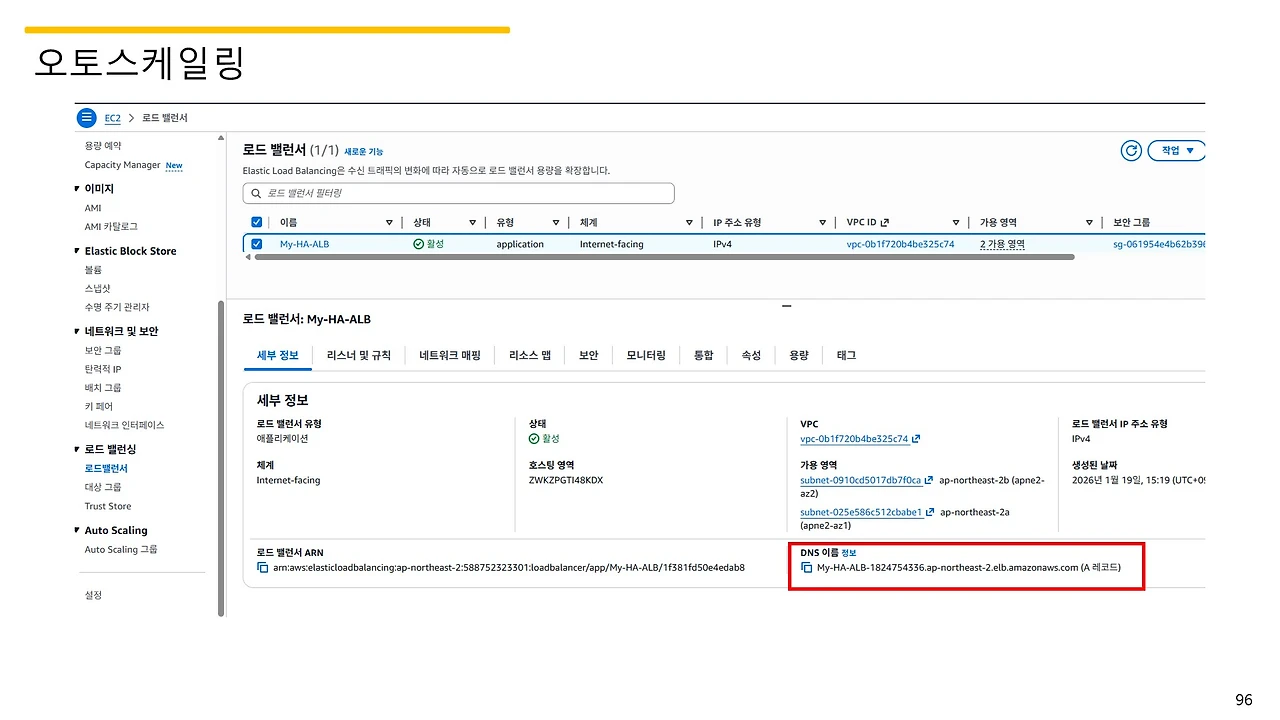Focus the 로드 밸런서 필터링 search field
1280x720 pixels.
point(459,193)
